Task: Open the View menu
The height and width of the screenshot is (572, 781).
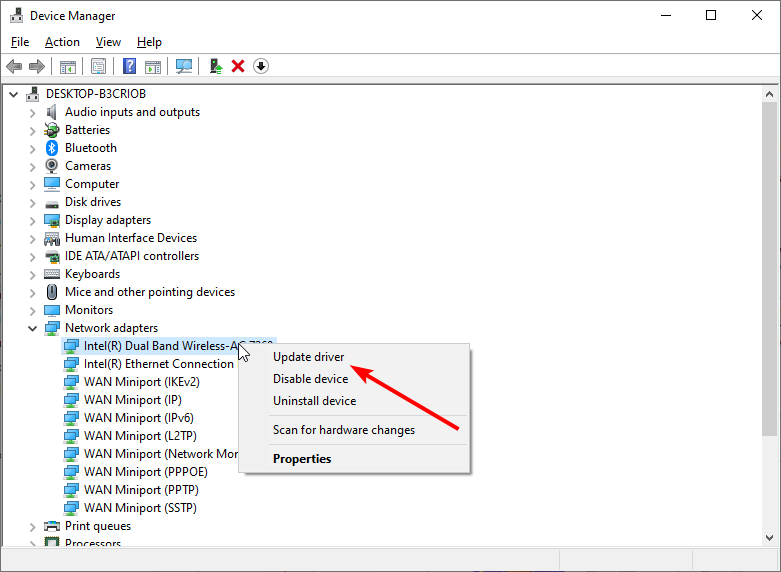Action: (108, 42)
